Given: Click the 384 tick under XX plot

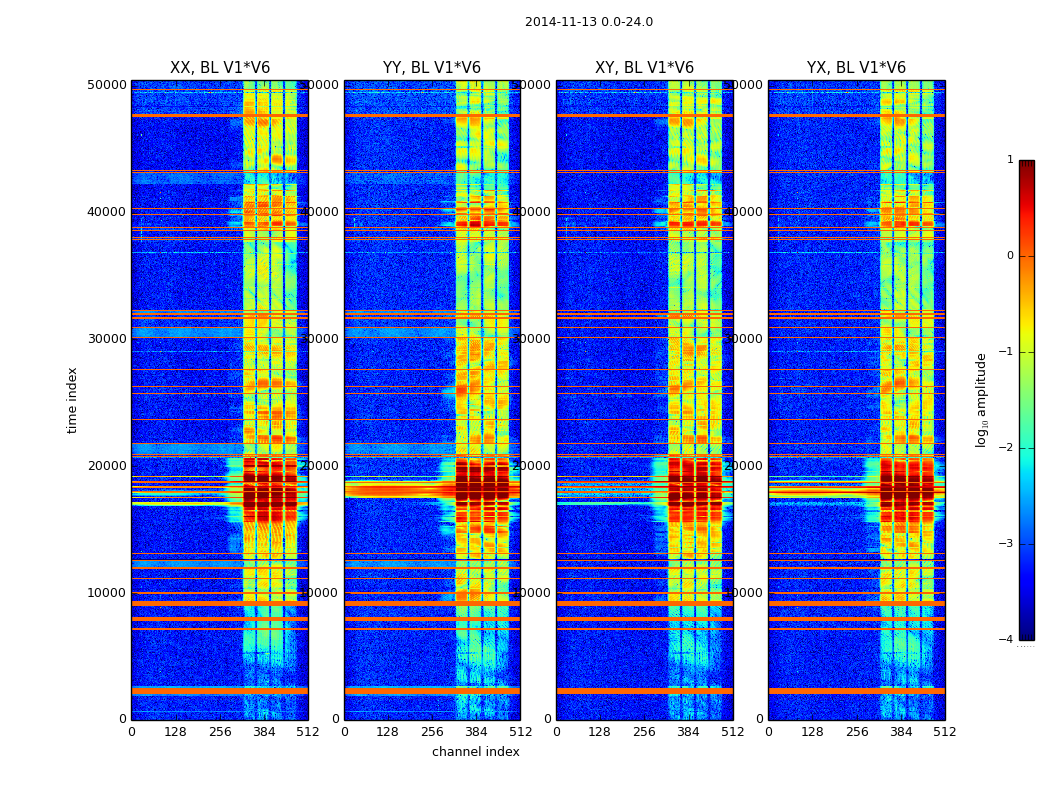Looking at the screenshot, I should coord(264,732).
